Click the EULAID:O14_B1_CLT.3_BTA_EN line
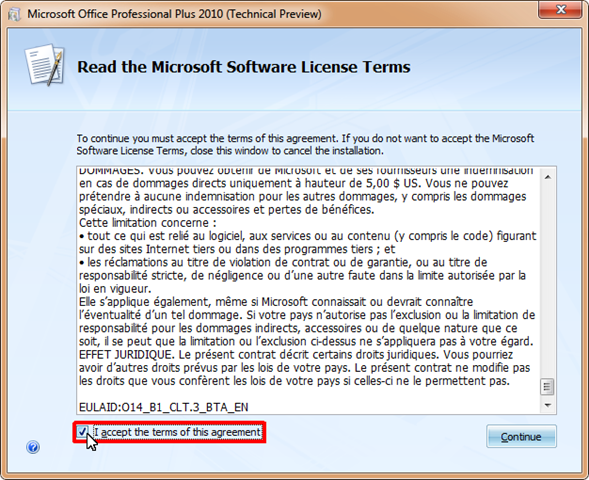 (163, 407)
